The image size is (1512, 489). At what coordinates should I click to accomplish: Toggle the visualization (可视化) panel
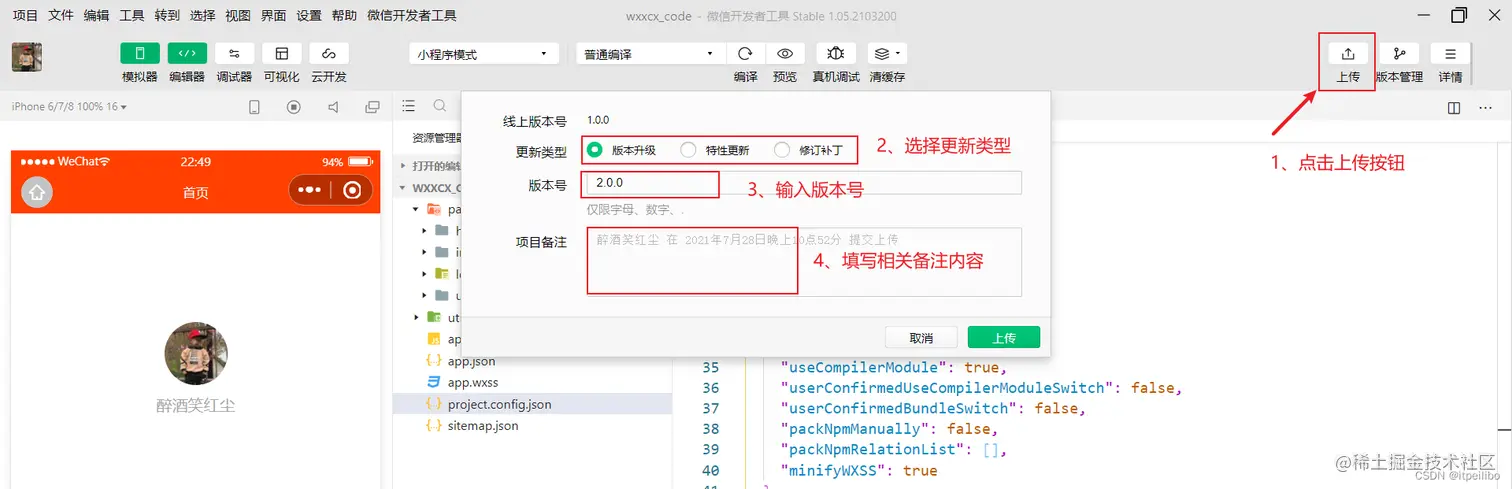pos(281,54)
